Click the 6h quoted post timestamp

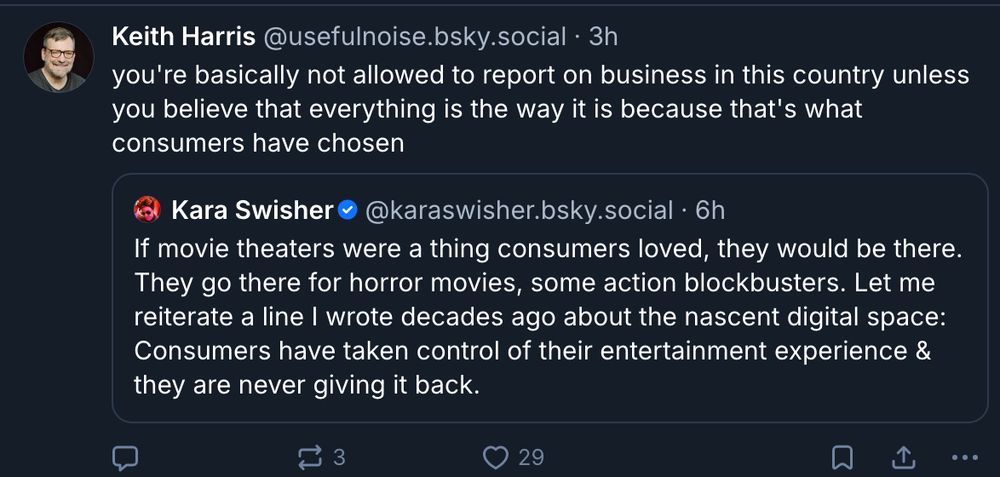710,210
